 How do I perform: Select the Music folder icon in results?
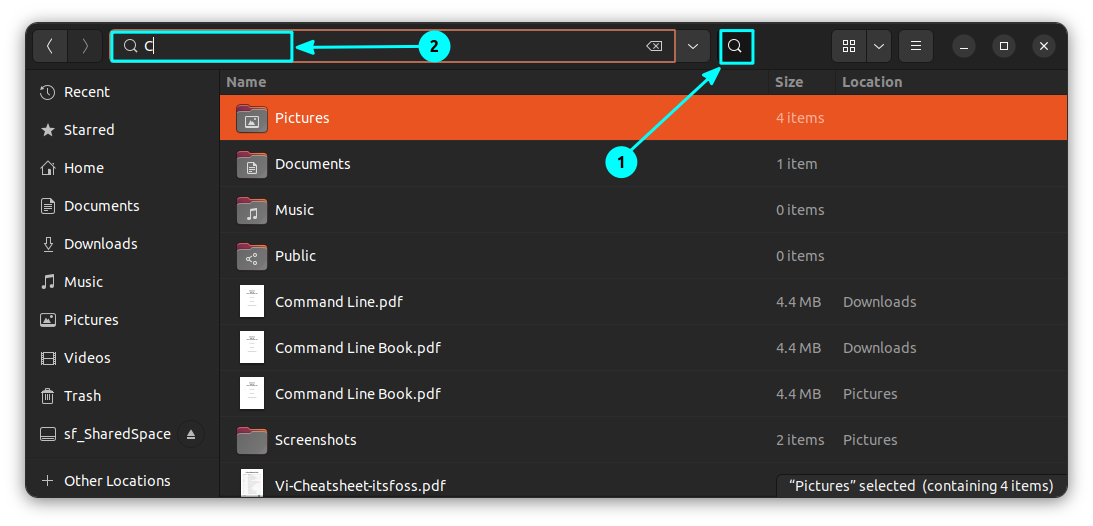coord(252,210)
